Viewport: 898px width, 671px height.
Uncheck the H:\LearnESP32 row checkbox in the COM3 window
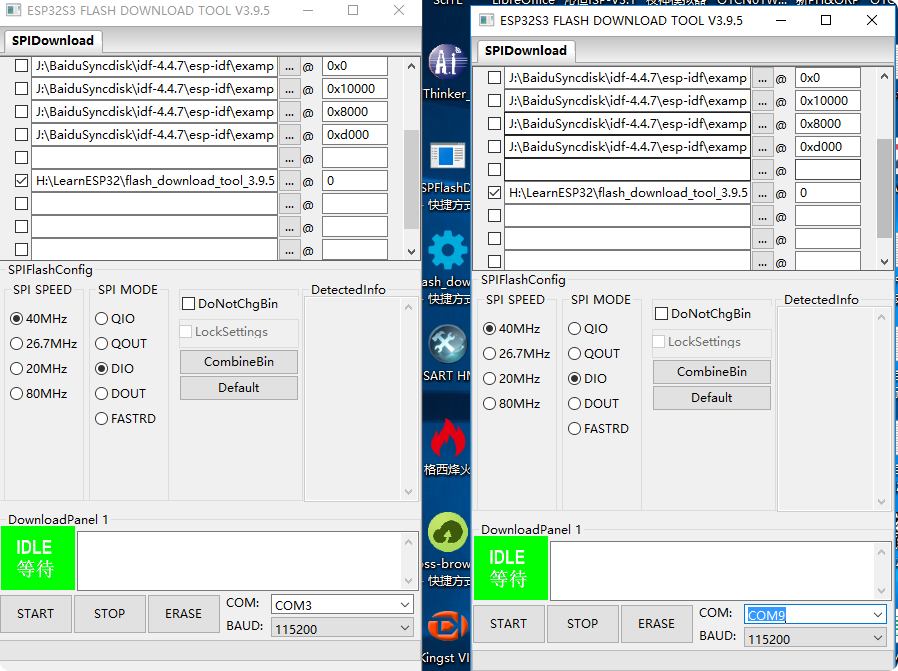(x=21, y=180)
